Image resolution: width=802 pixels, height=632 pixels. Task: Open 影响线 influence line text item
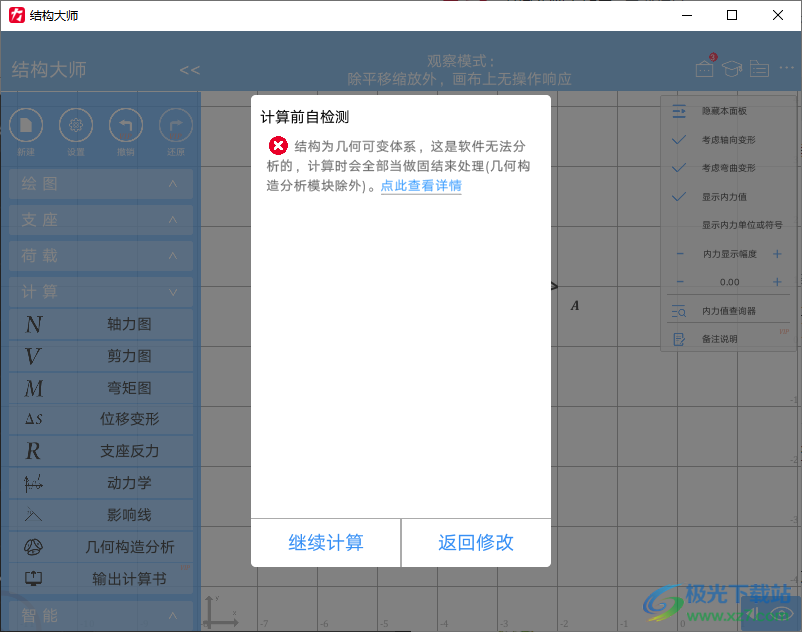click(129, 515)
